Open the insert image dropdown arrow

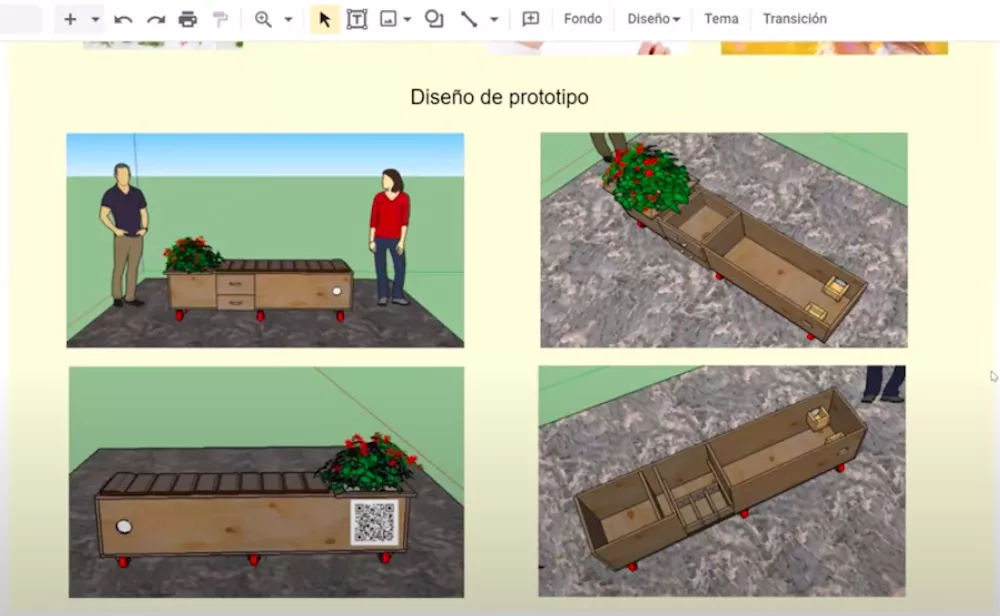(408, 19)
